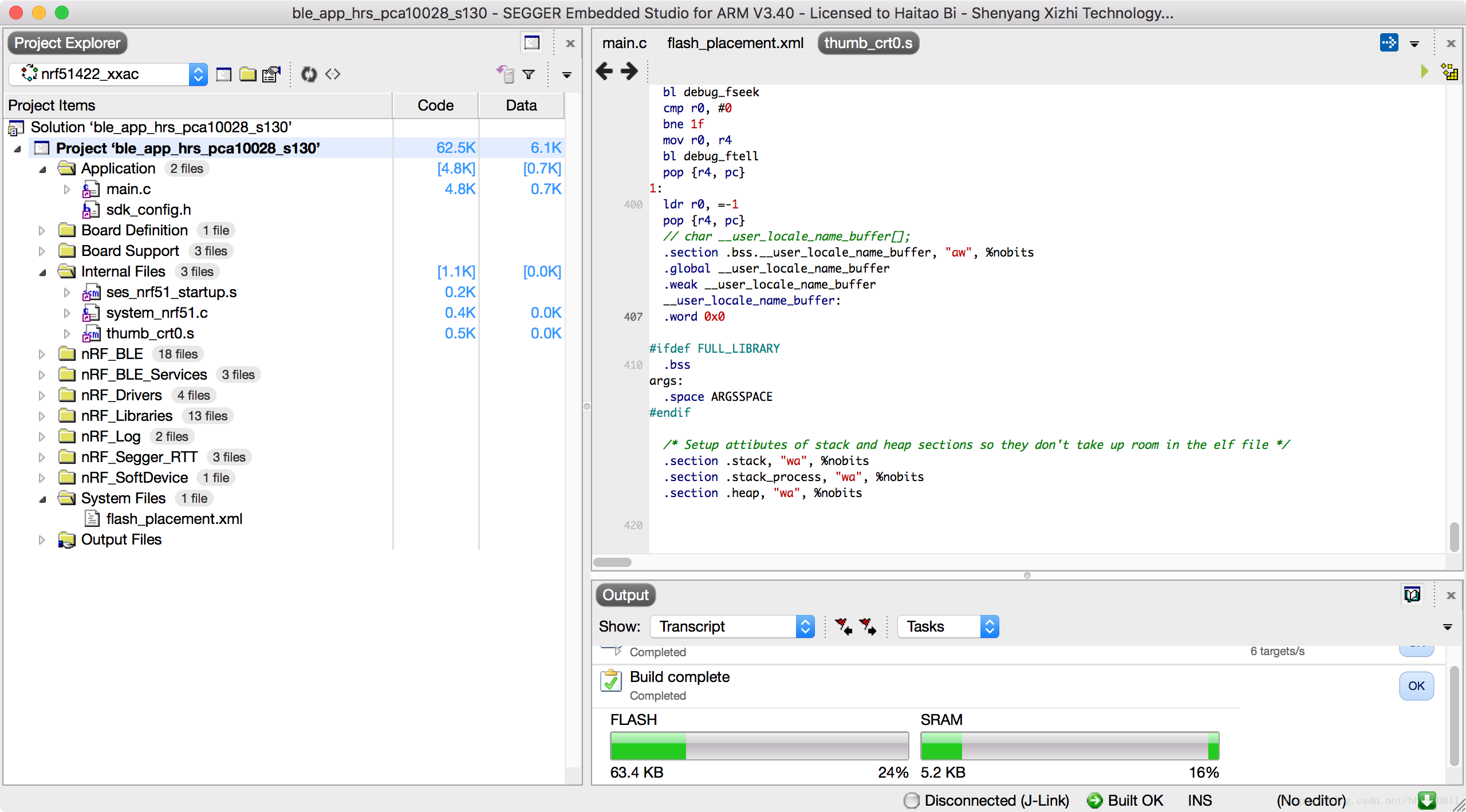Click the code brackets icon in Project Explorer
Image resolution: width=1466 pixels, height=812 pixels.
333,74
